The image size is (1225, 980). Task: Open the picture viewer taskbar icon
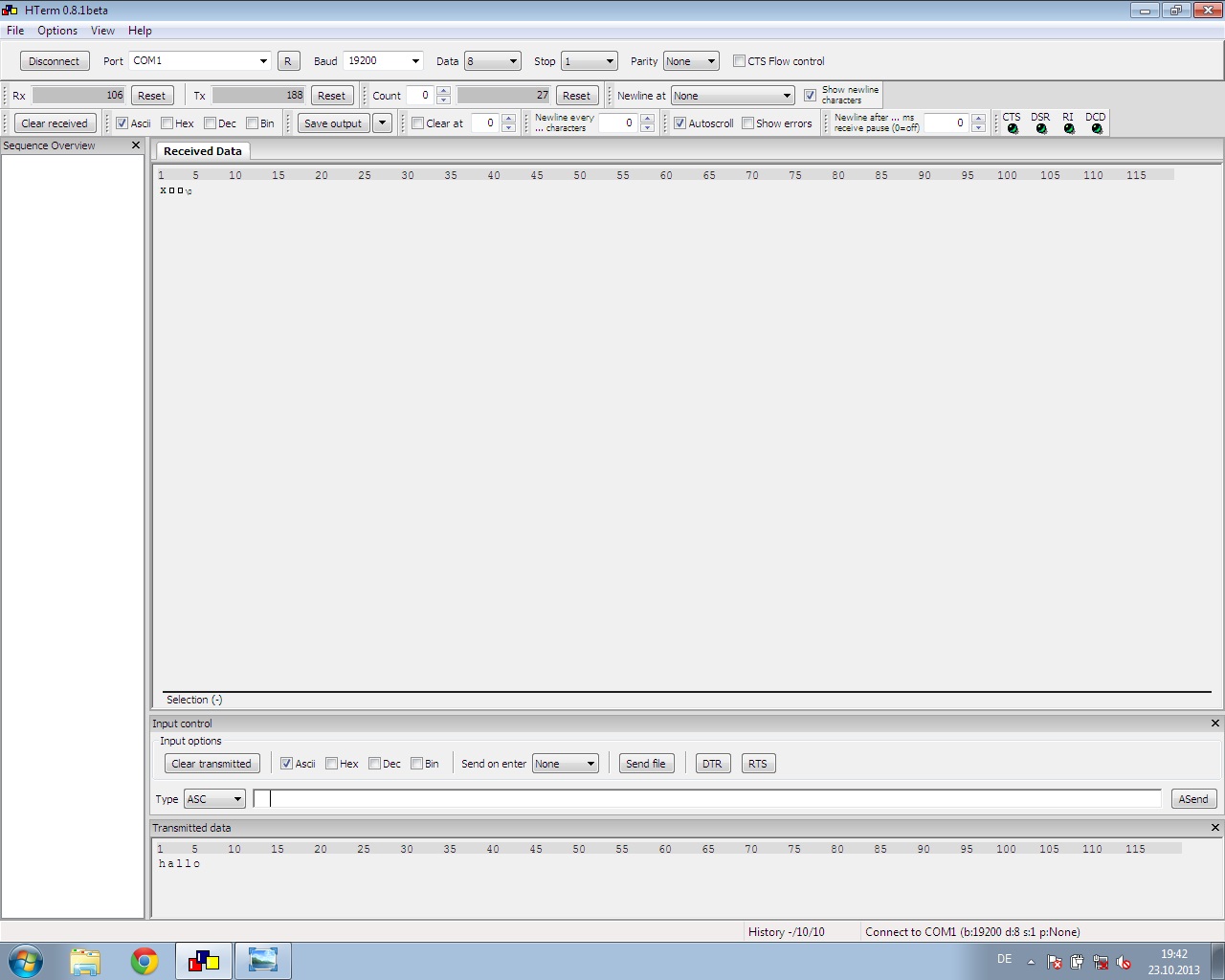263,961
